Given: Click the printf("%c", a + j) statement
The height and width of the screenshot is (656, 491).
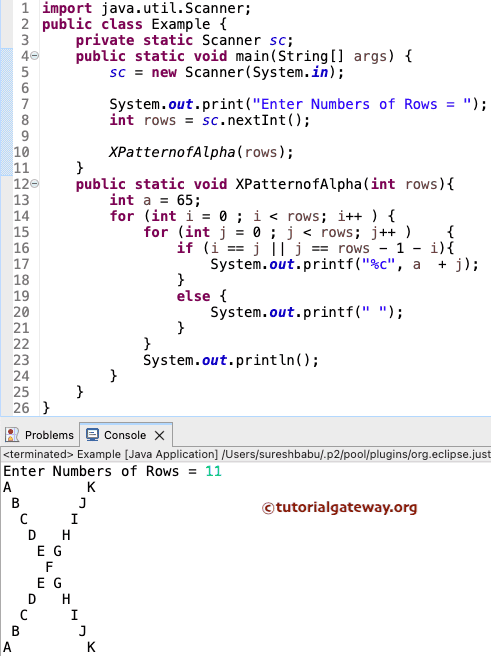Looking at the screenshot, I should click(x=344, y=264).
